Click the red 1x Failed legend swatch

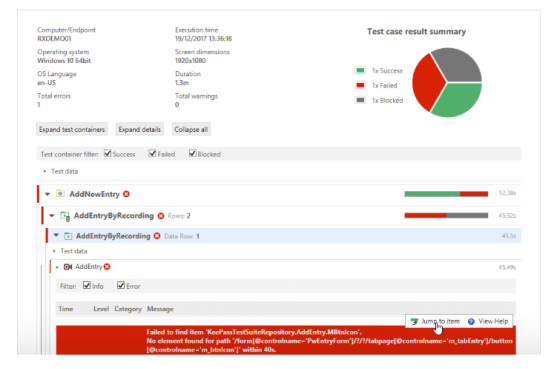[x=360, y=85]
